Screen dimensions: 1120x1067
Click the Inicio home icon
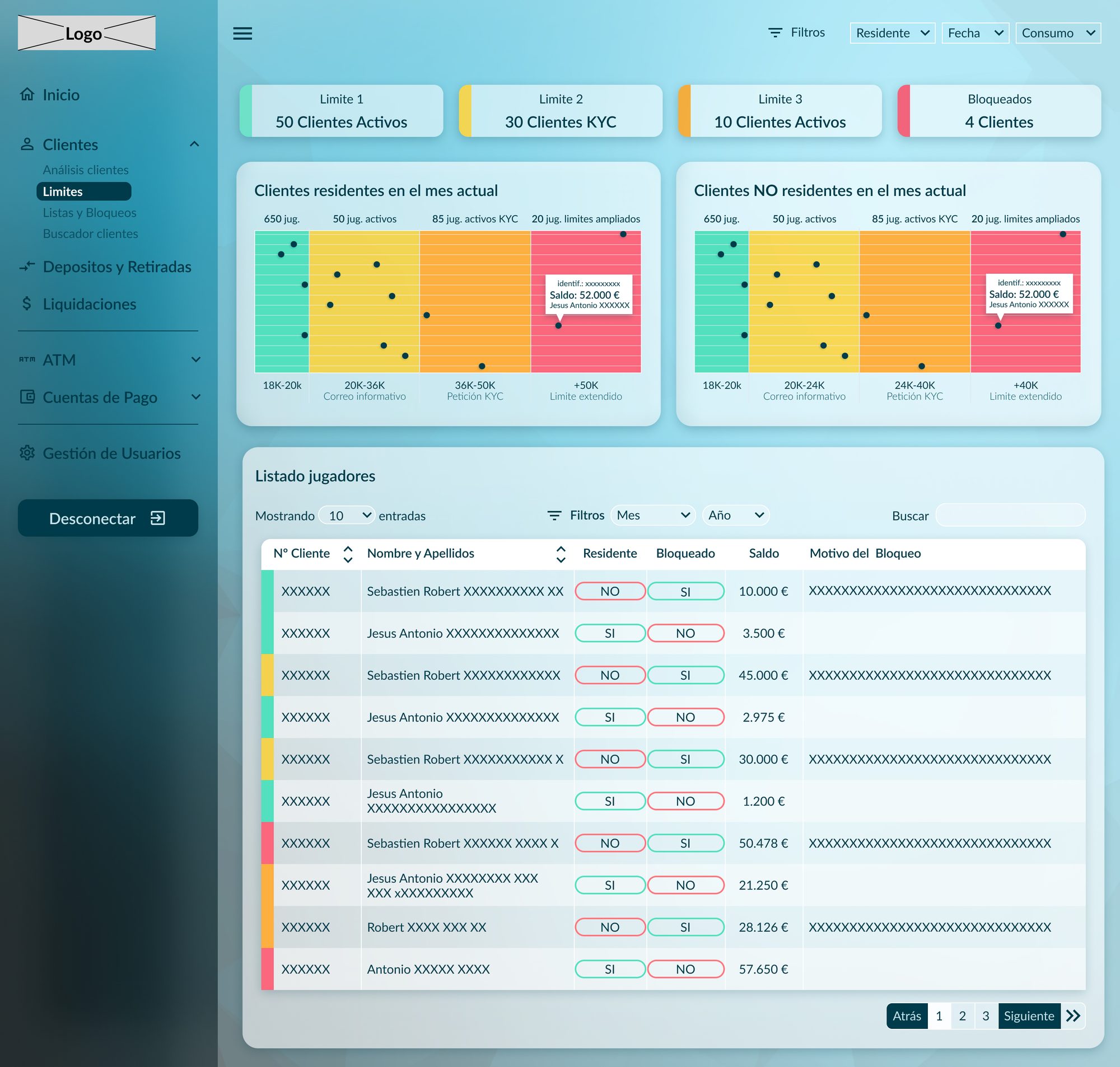coord(27,95)
